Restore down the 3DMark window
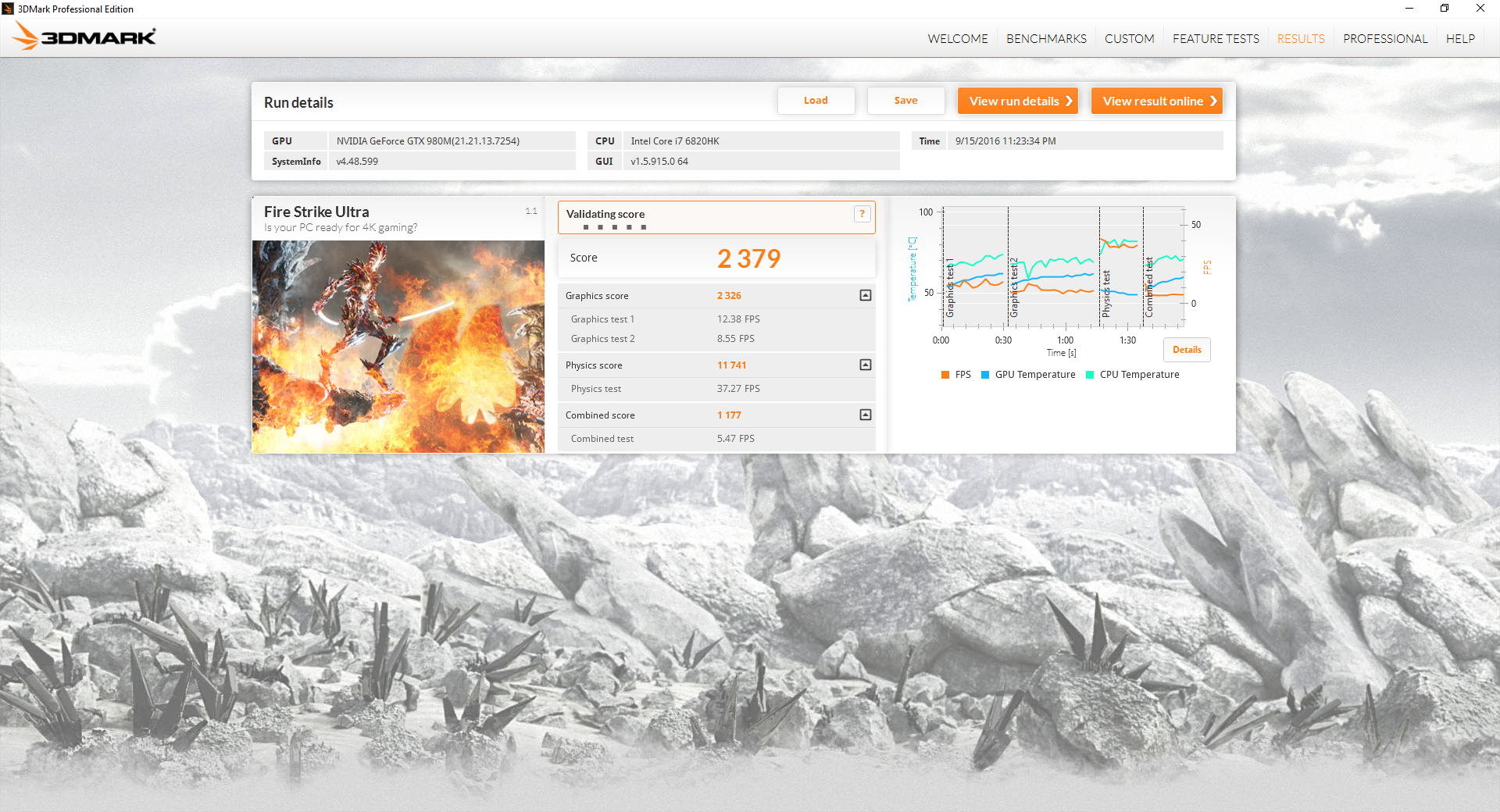Viewport: 1500px width, 812px height. [x=1445, y=9]
